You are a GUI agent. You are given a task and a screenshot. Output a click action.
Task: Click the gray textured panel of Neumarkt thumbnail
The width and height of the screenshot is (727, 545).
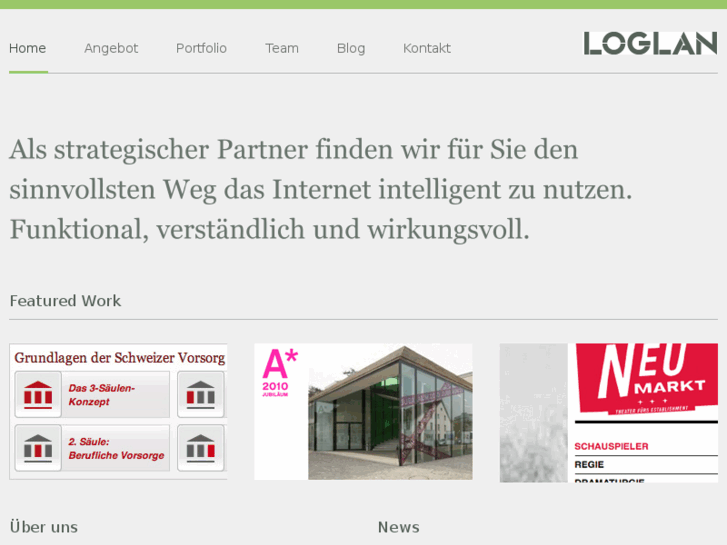(533, 413)
